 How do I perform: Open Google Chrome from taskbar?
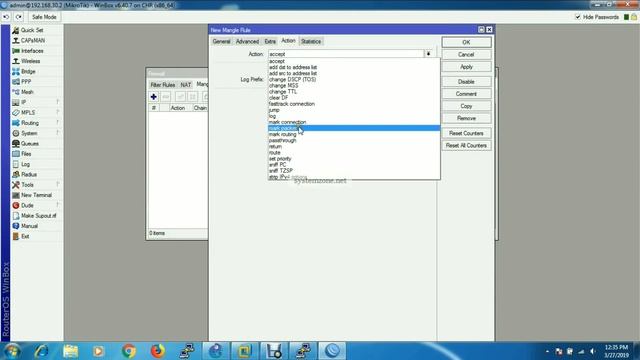coord(129,351)
